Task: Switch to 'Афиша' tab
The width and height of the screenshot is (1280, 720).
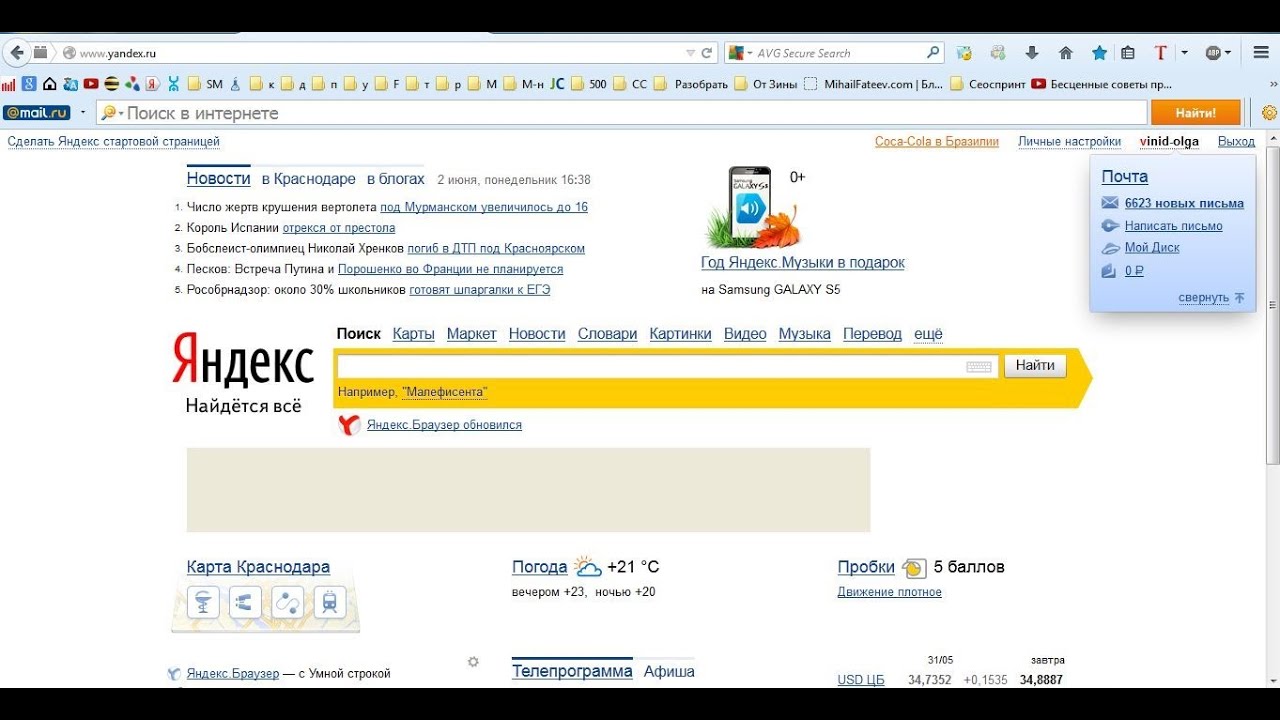Action: (669, 672)
